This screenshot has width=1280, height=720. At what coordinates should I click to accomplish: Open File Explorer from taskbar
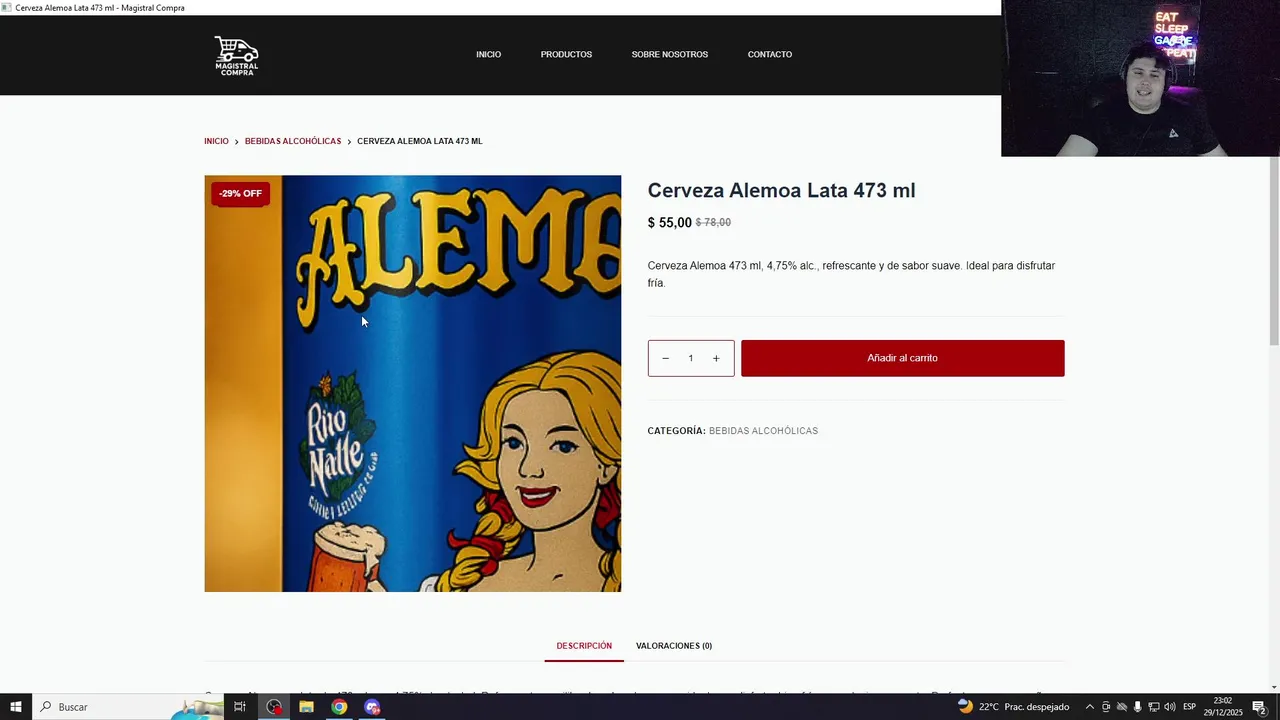point(306,707)
